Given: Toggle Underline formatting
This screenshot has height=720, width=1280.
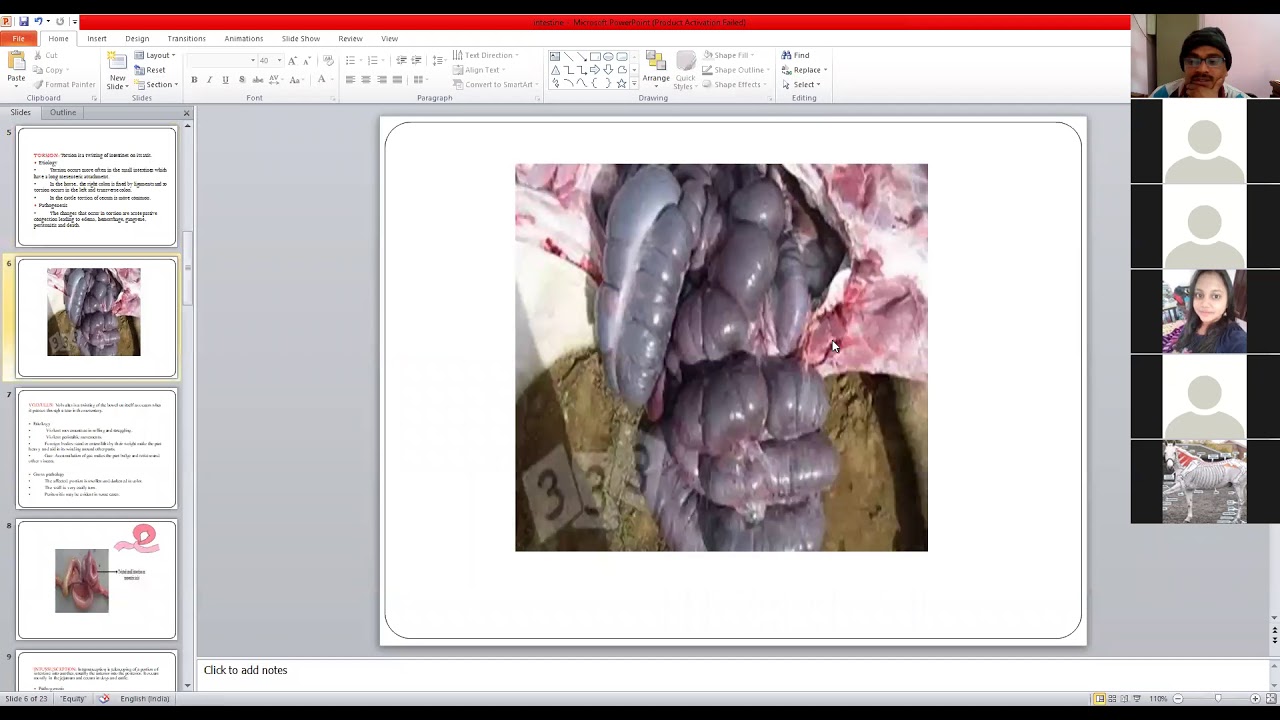Looking at the screenshot, I should [225, 80].
